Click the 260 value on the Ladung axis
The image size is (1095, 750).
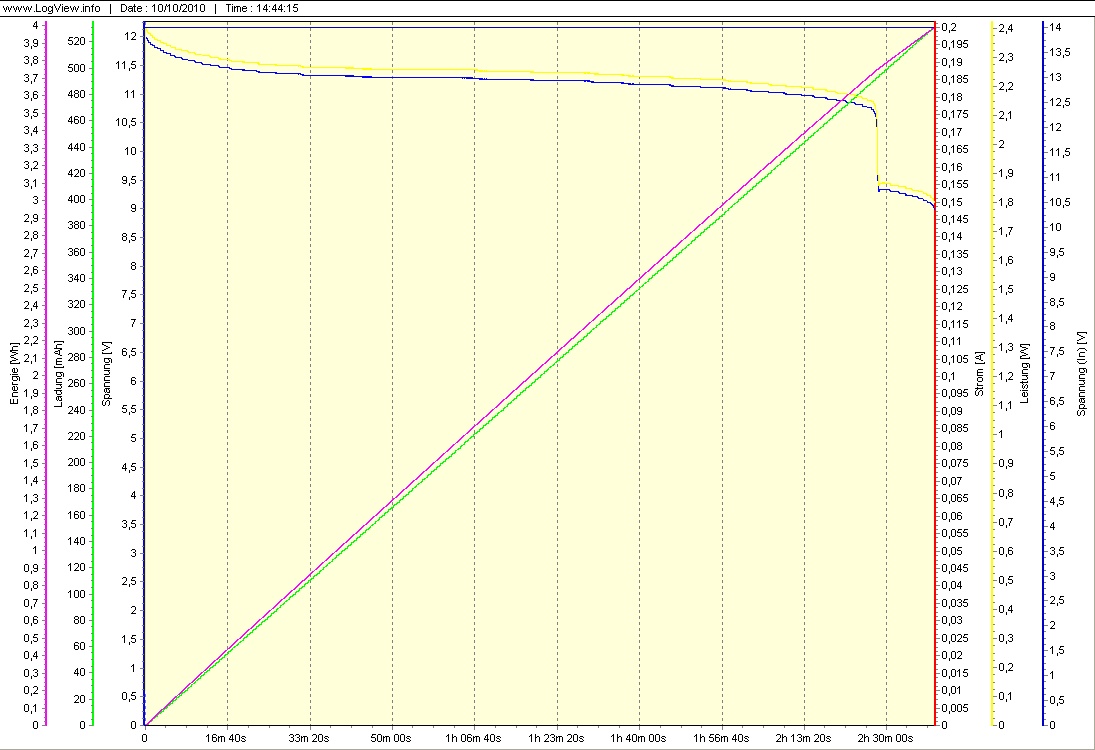coord(76,383)
